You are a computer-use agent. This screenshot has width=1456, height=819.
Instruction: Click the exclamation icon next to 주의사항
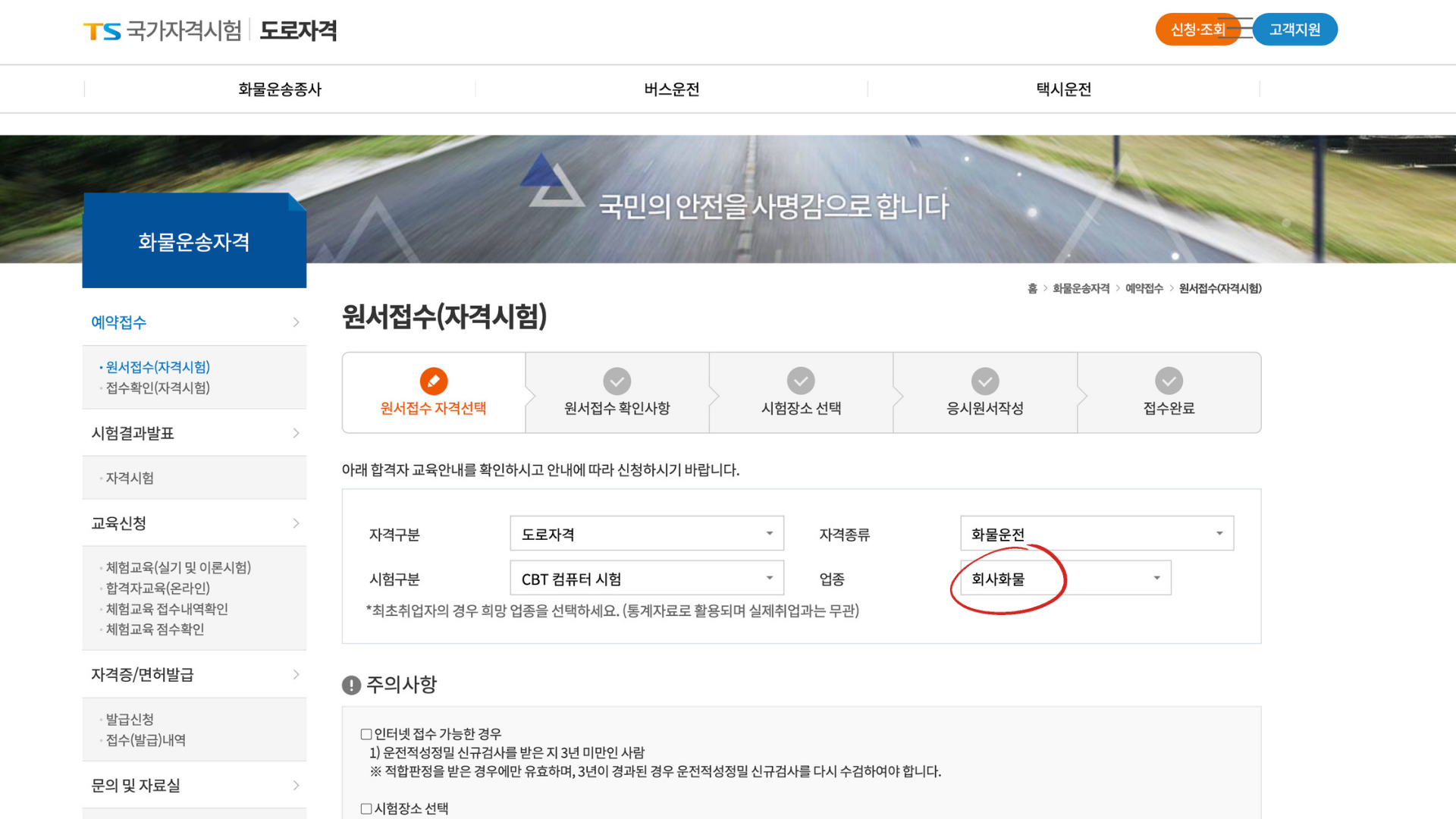(350, 685)
